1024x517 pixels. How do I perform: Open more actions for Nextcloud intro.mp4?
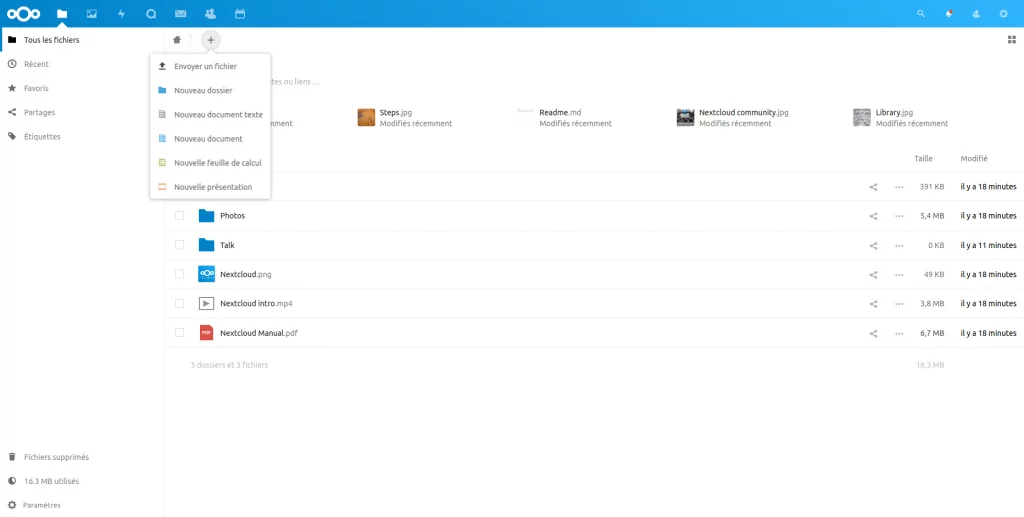pos(899,304)
